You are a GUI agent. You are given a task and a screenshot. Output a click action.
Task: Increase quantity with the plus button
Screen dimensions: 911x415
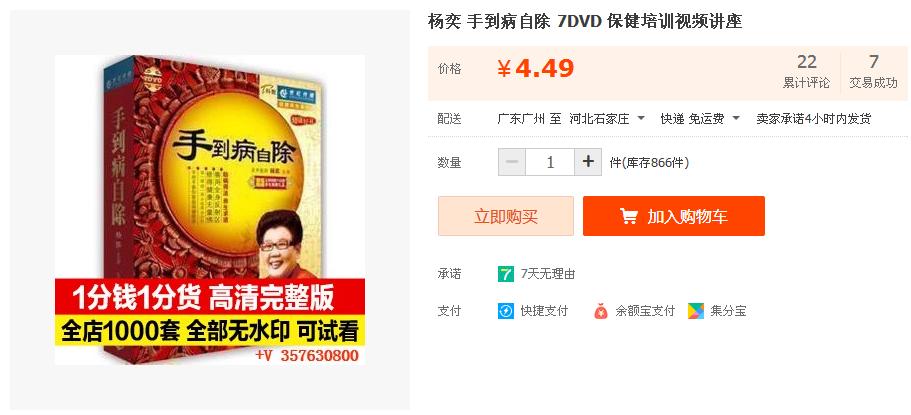tap(588, 162)
